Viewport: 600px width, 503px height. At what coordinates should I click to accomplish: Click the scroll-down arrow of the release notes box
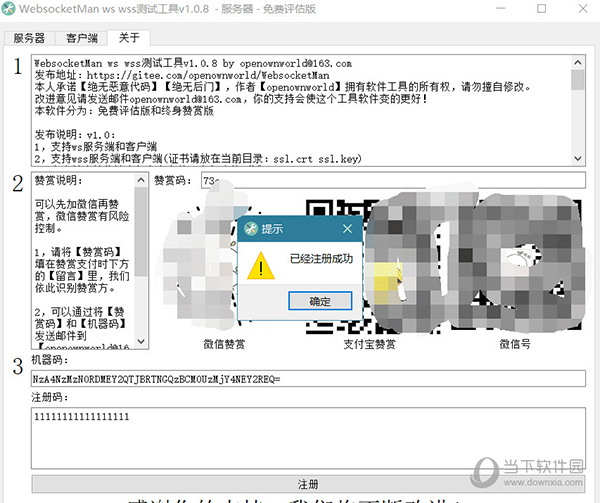[578, 158]
